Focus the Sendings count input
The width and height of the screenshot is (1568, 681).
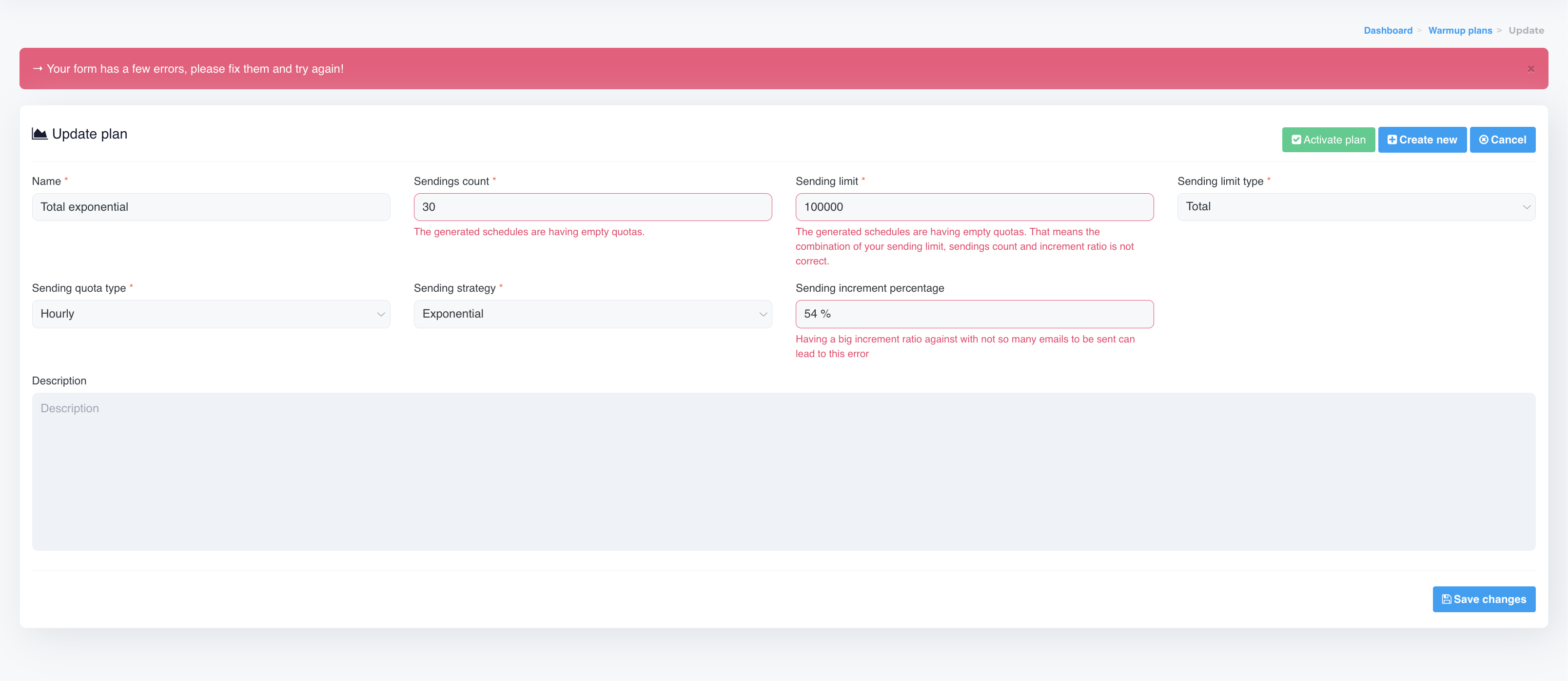(593, 207)
